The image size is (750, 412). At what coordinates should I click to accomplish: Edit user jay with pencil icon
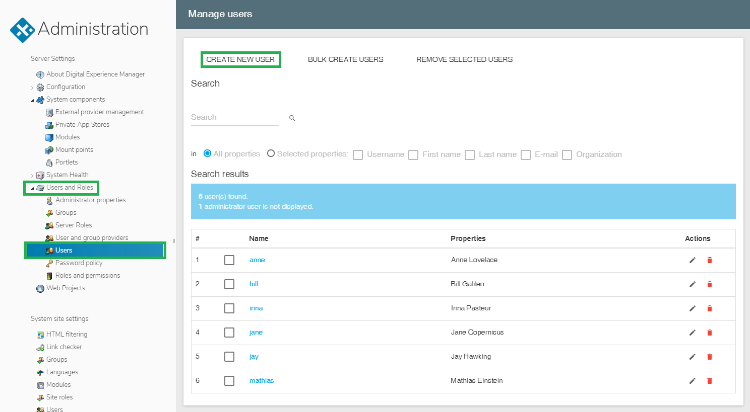pos(692,356)
